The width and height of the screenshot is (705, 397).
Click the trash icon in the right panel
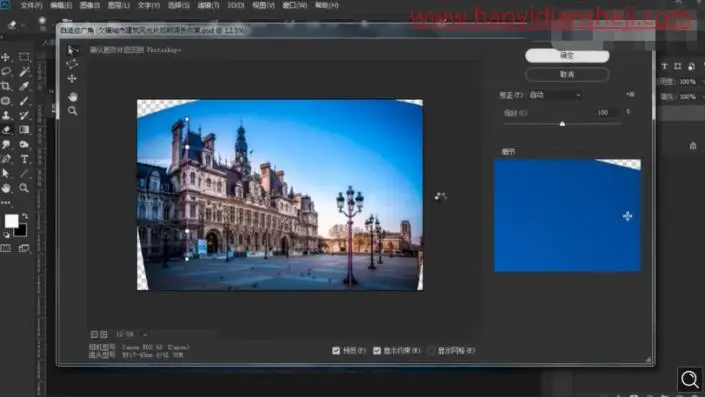tap(693, 146)
